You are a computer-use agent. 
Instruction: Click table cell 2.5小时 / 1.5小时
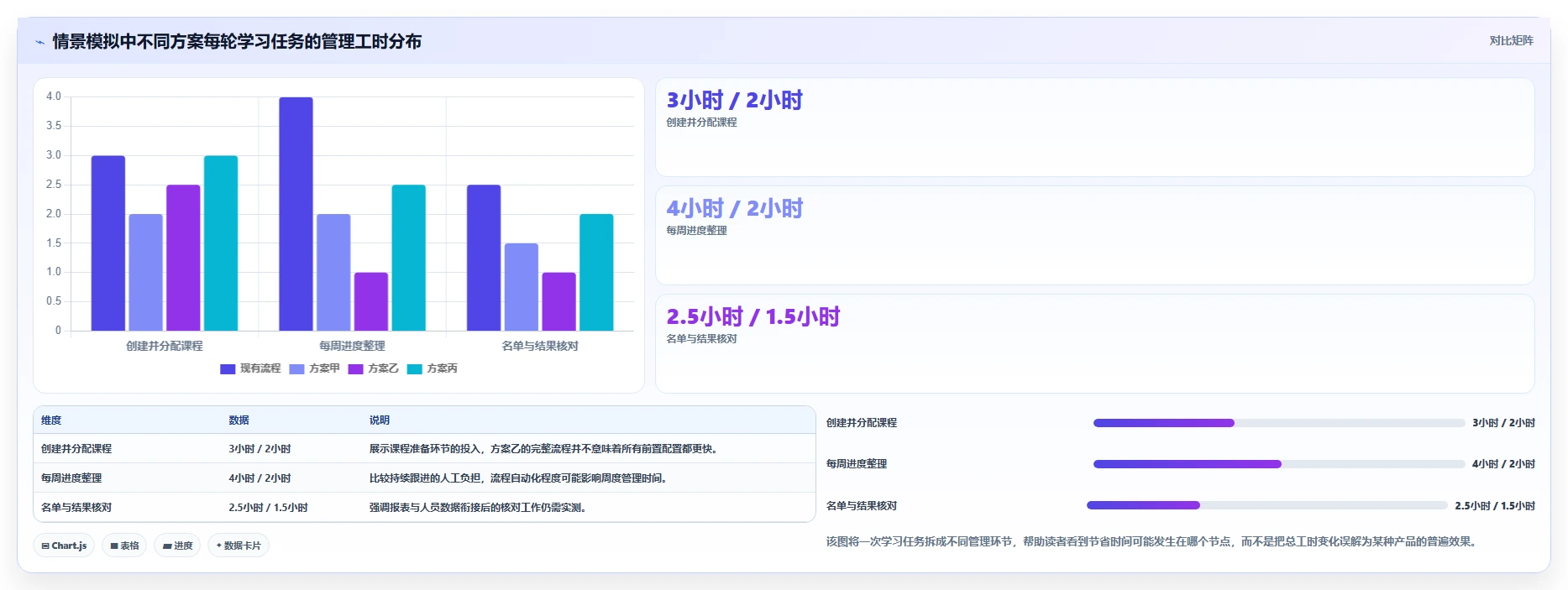coord(268,508)
